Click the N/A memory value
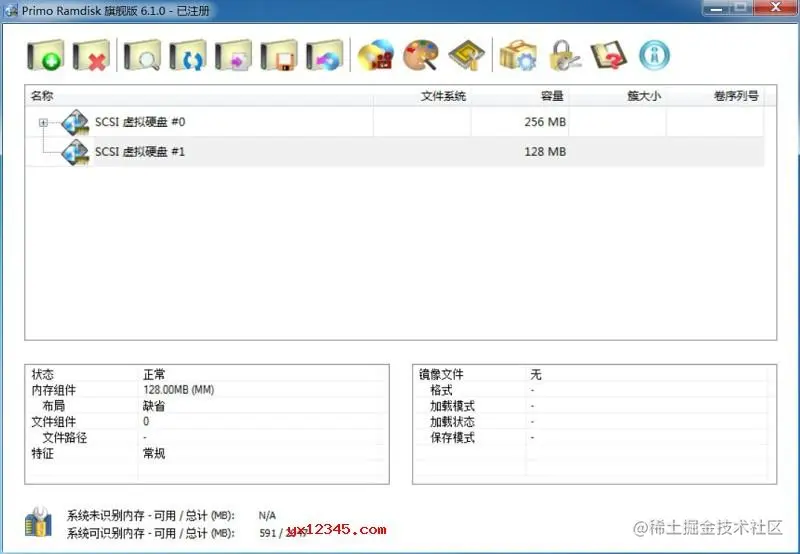The width and height of the screenshot is (800, 554). tap(267, 516)
